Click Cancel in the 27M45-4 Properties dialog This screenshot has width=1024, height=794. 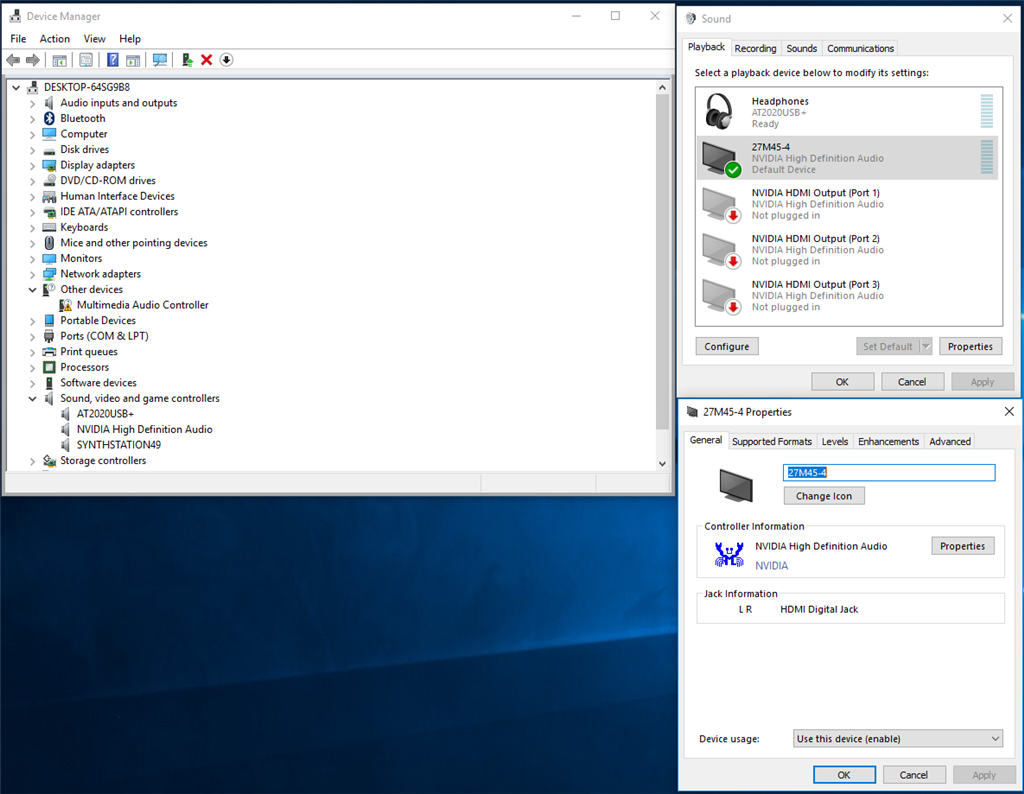point(914,775)
